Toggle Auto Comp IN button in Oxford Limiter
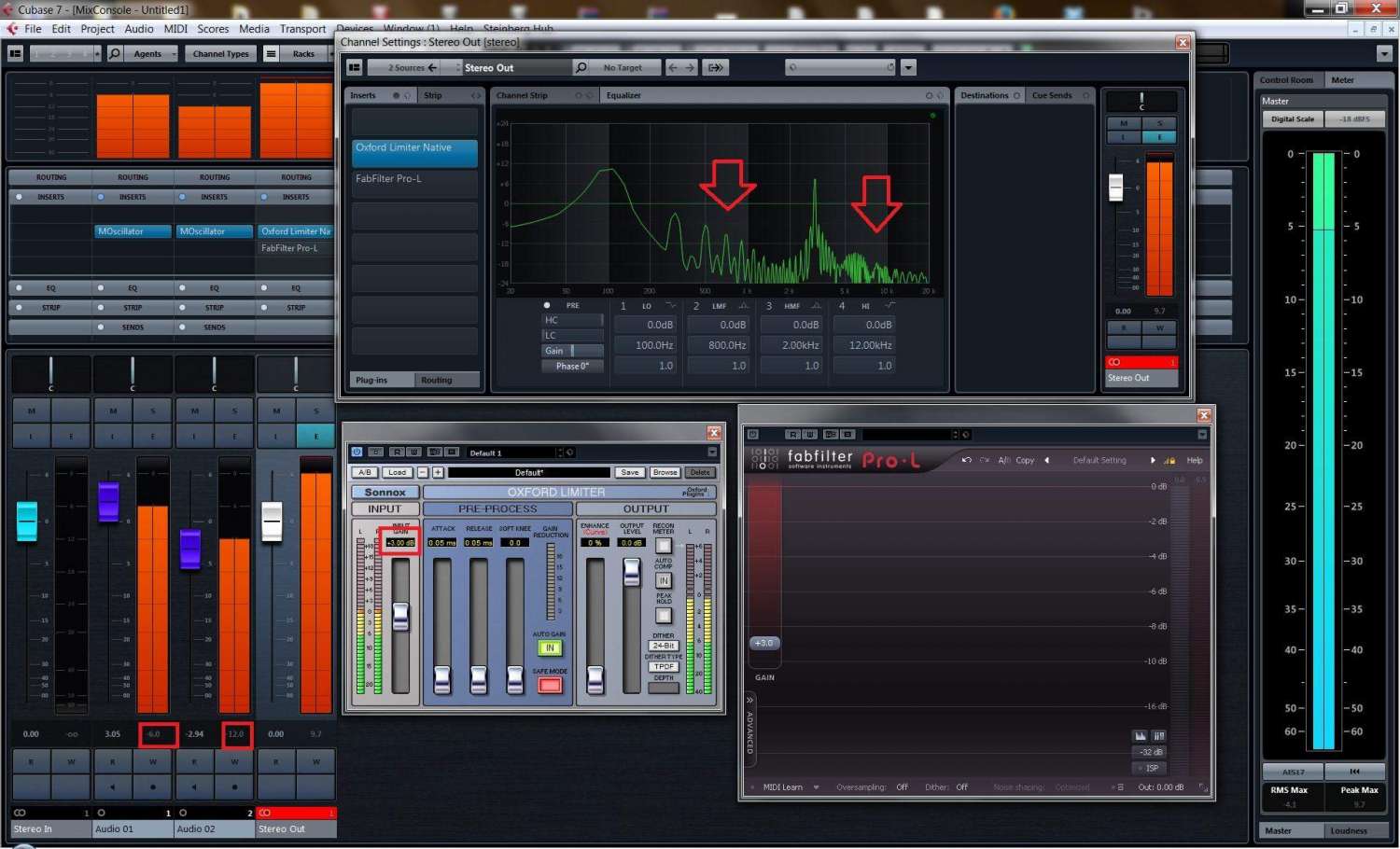This screenshot has width=1400, height=849. 664,580
